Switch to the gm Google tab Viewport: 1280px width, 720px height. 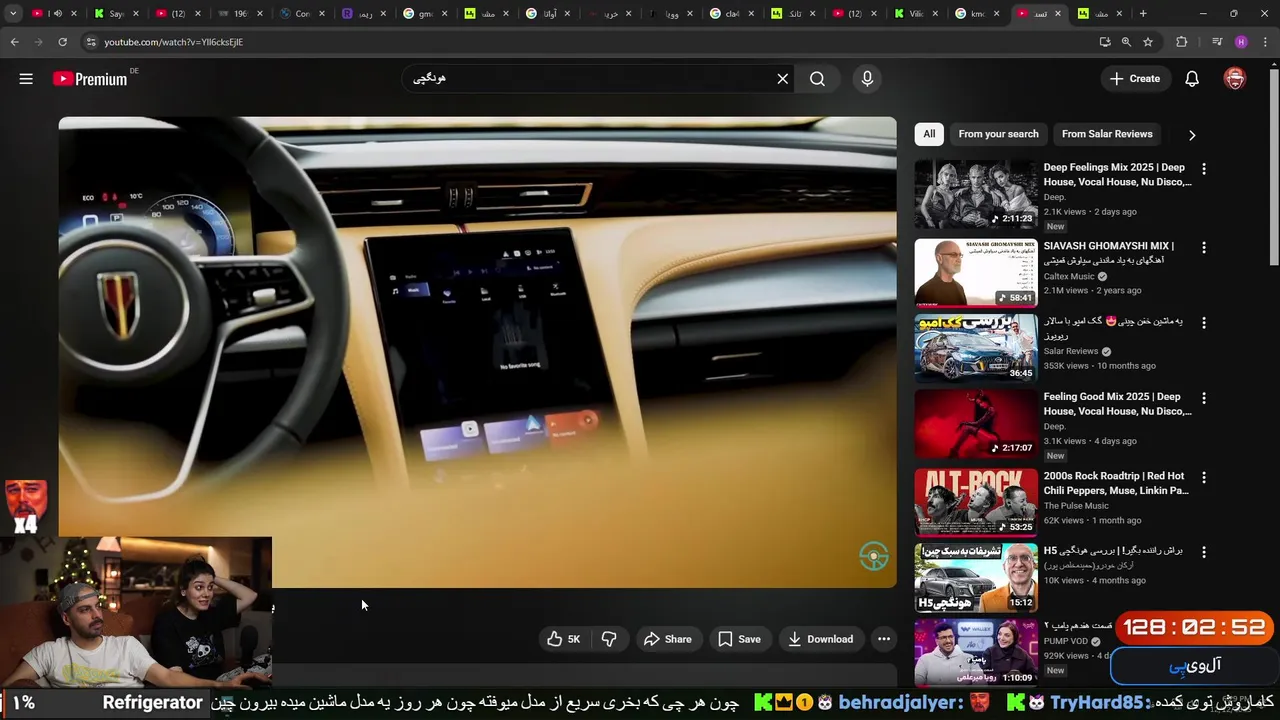(x=427, y=14)
